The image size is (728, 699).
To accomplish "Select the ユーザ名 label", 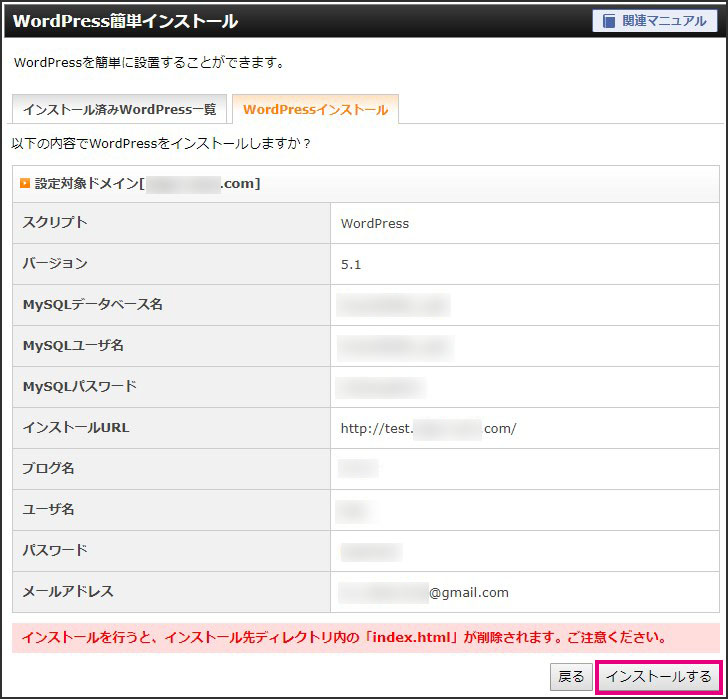I will pyautogui.click(x=48, y=509).
